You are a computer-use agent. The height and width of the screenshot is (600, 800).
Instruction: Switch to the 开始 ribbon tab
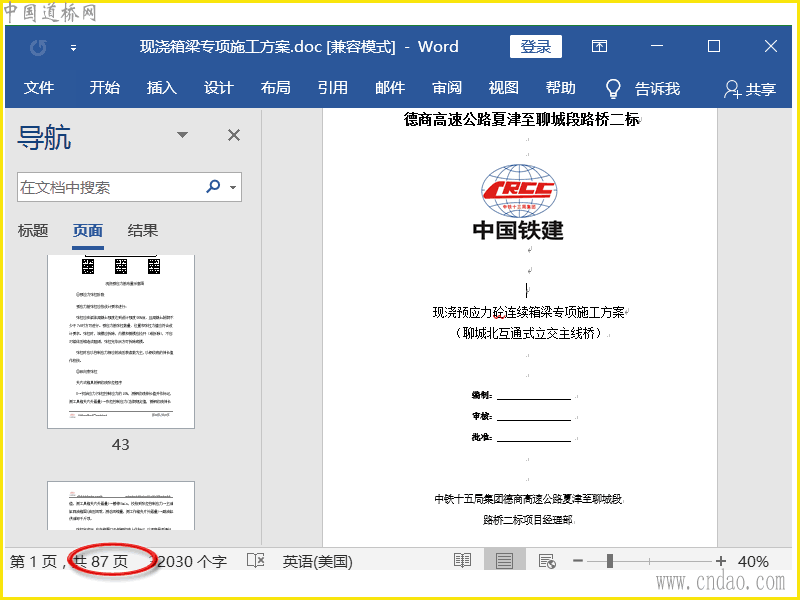[x=105, y=88]
